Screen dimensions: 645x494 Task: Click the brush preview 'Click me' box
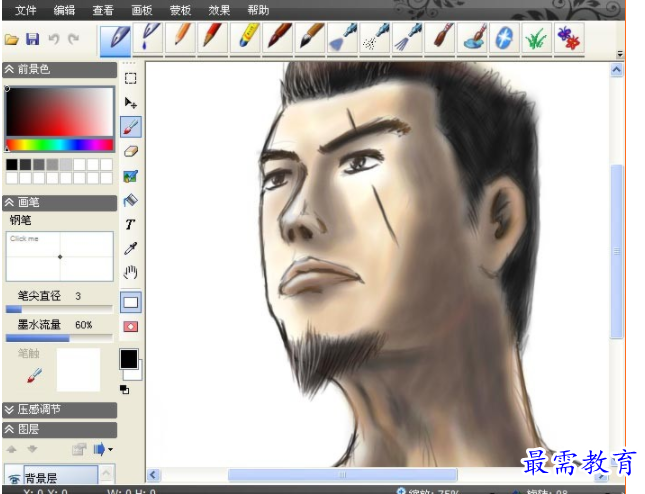pos(59,256)
